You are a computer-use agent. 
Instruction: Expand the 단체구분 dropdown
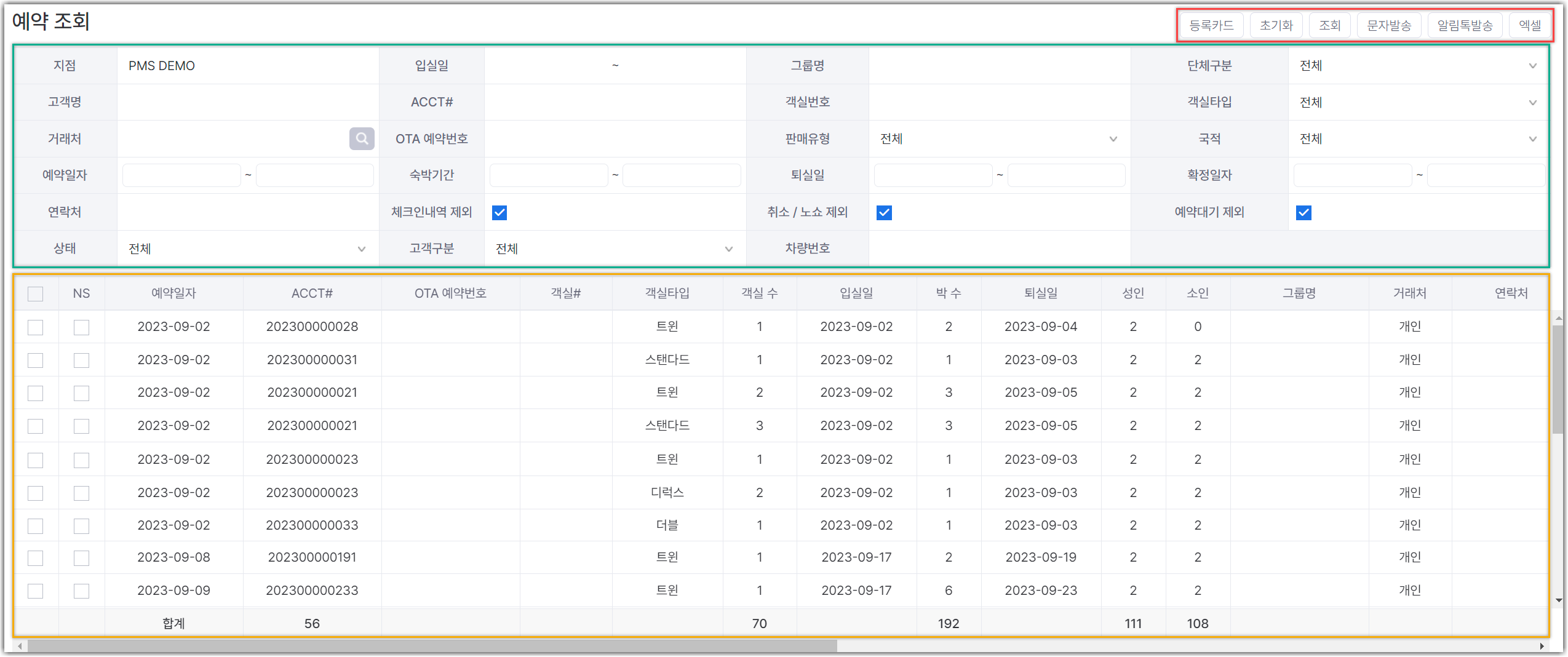[x=1418, y=66]
